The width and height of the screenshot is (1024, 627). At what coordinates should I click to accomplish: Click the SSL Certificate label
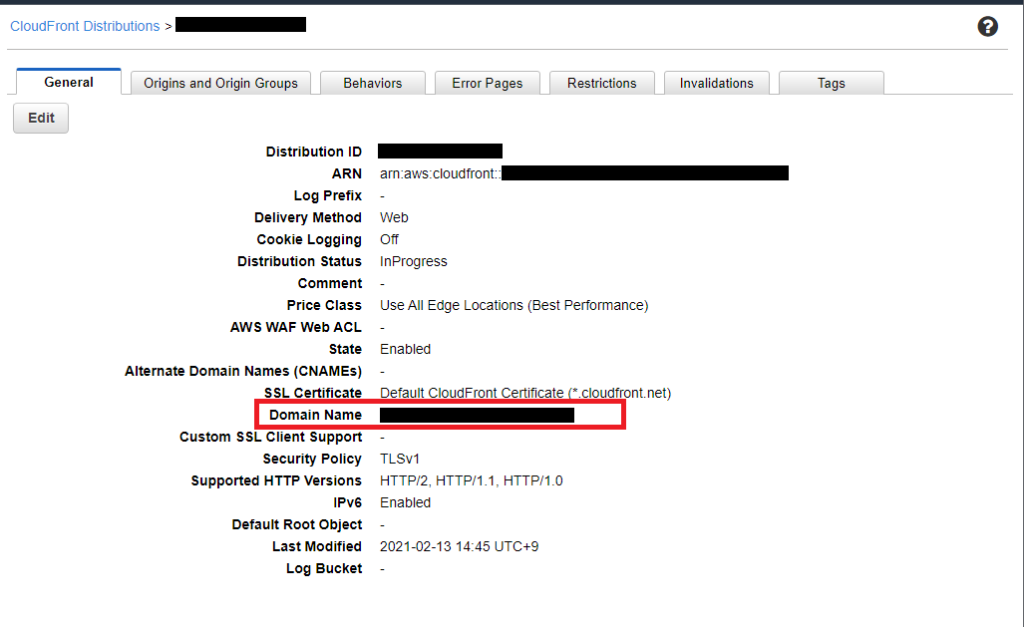pos(313,393)
